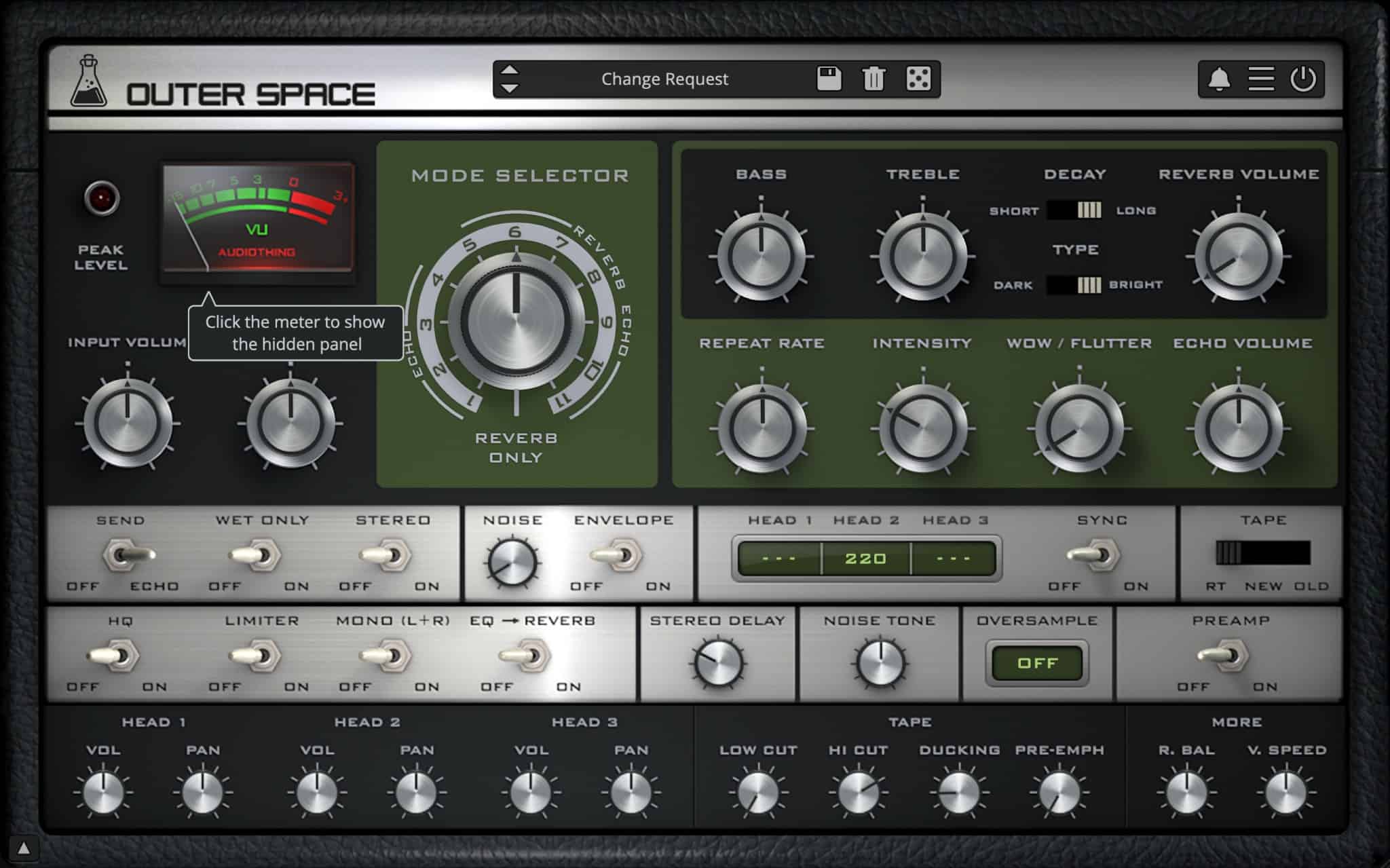This screenshot has height=868, width=1390.
Task: Click the Head 1 display field
Action: coord(779,559)
